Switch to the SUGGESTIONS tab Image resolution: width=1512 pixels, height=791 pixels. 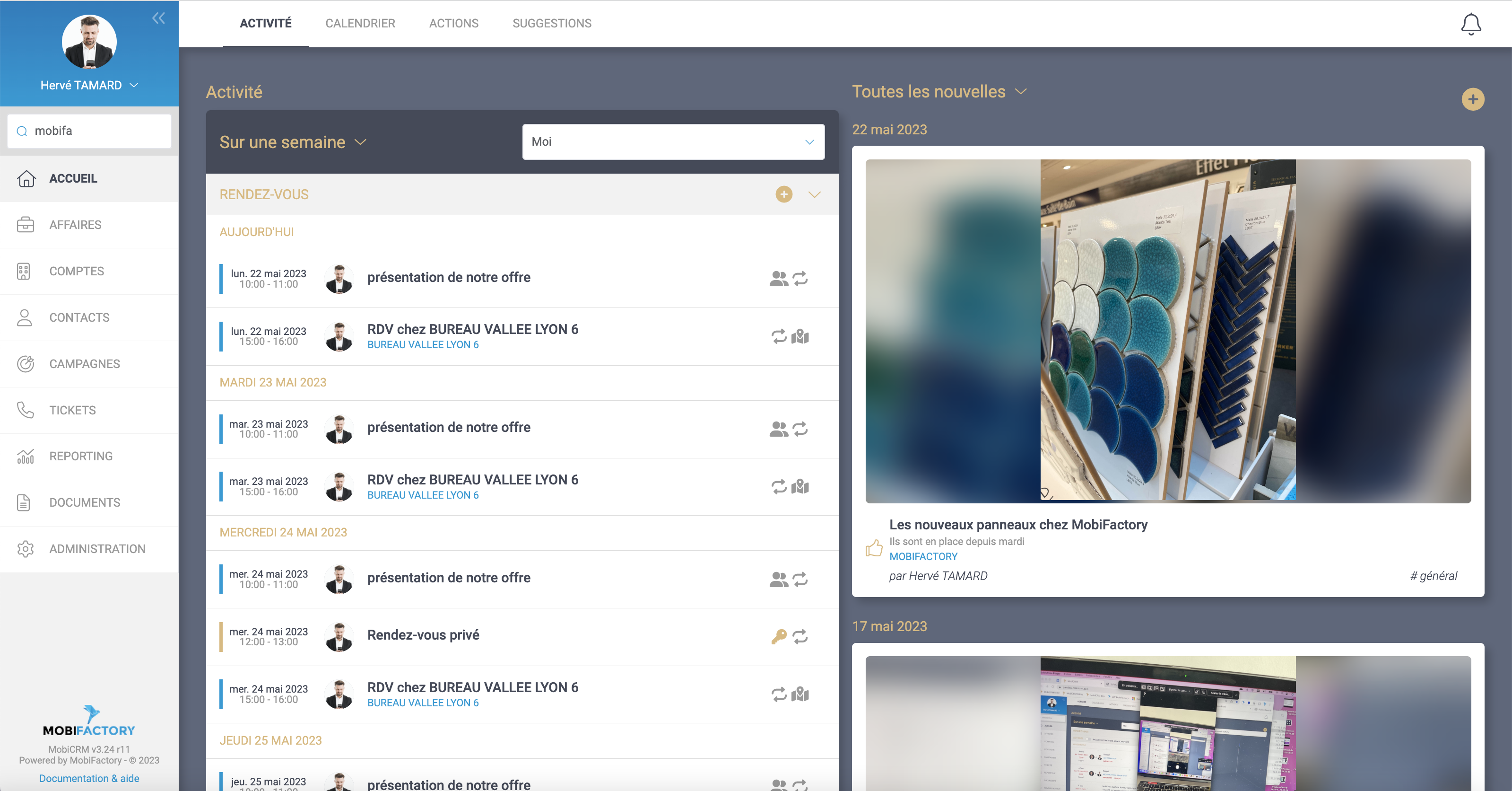pyautogui.click(x=551, y=24)
